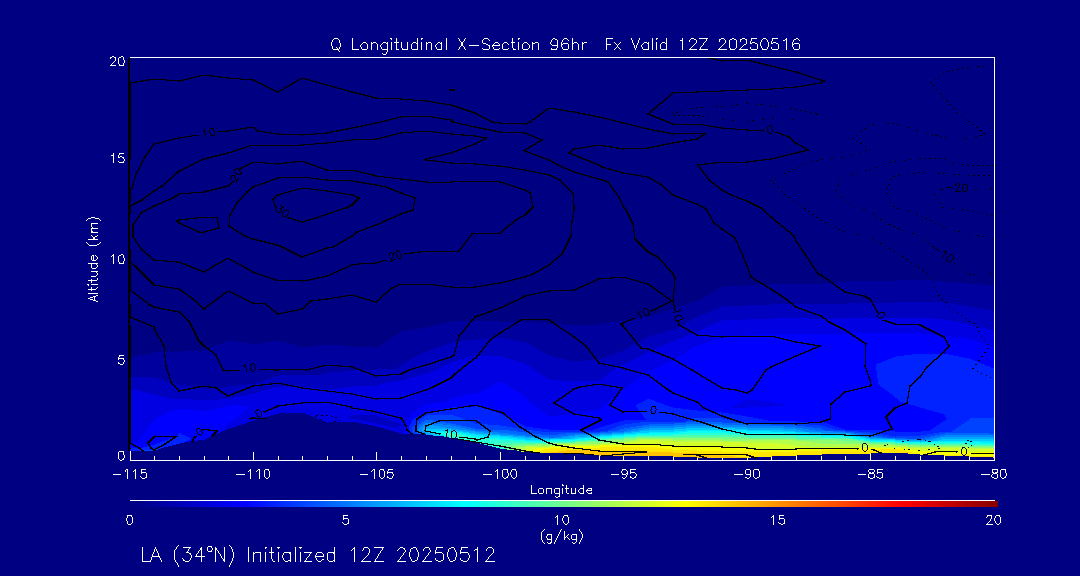Click the colorbar "5" scale label
The width and height of the screenshot is (1080, 576).
click(x=346, y=521)
